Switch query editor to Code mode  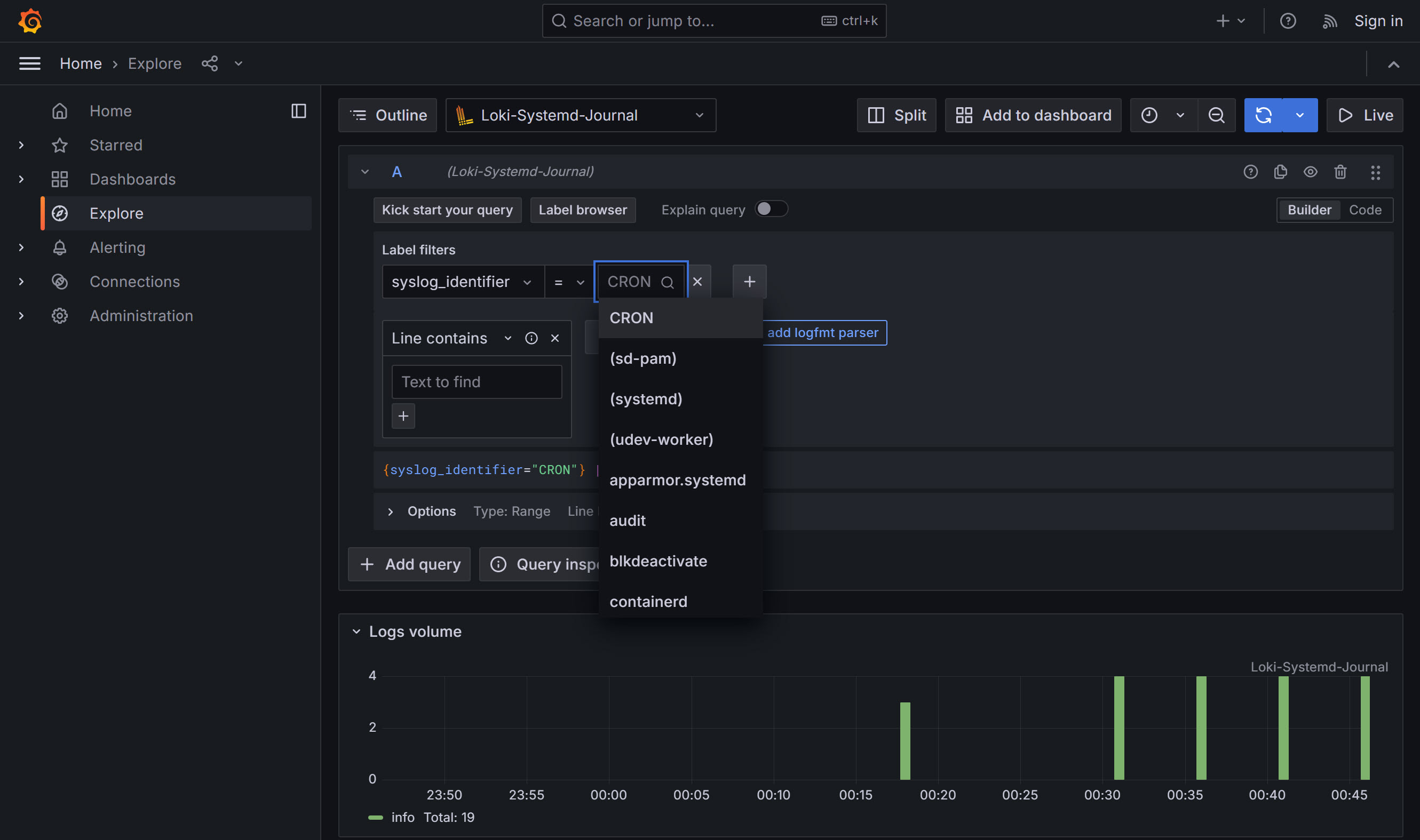pos(1365,210)
